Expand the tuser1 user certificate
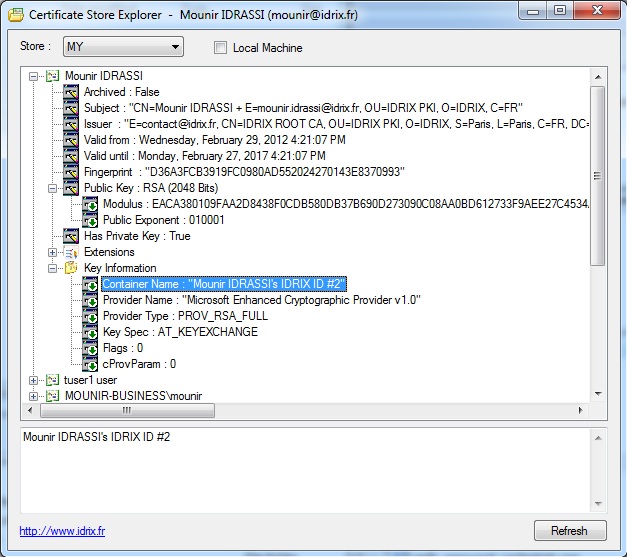 pyautogui.click(x=34, y=380)
